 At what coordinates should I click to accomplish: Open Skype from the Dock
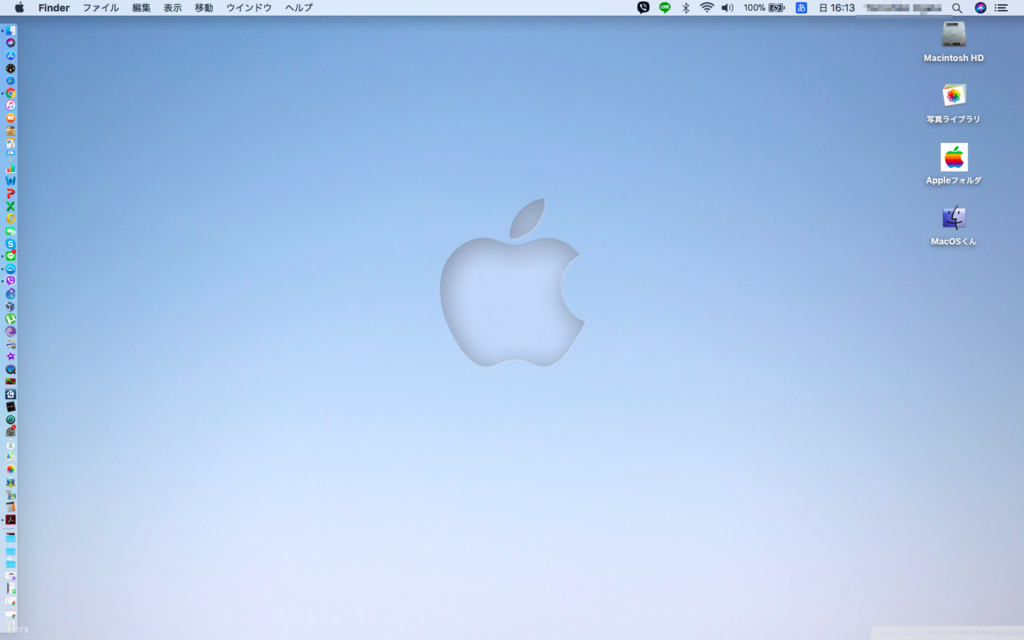10,244
